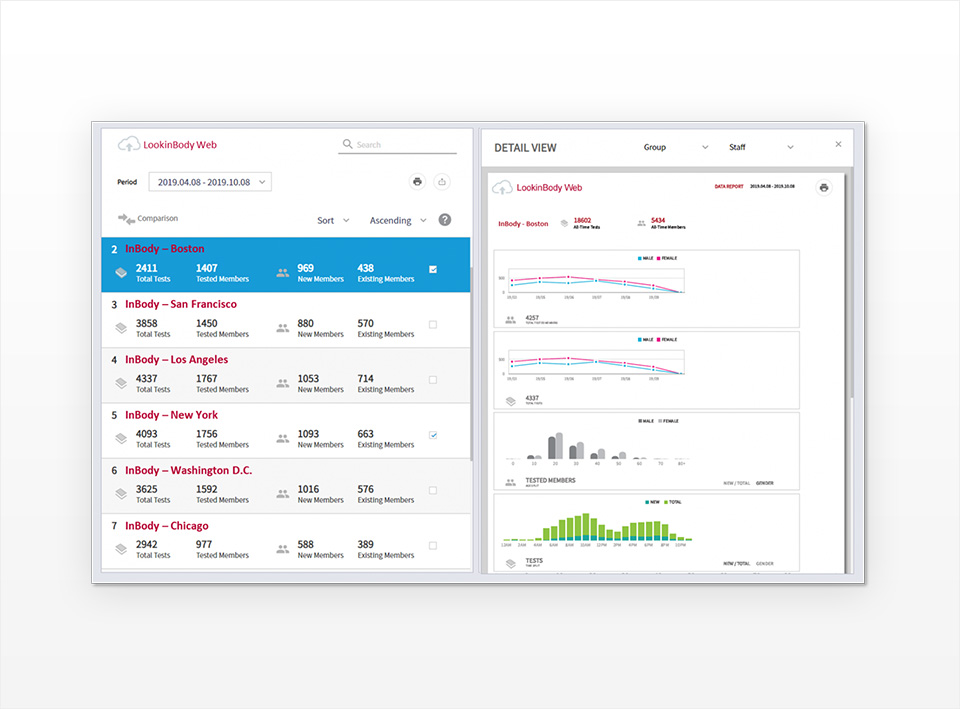The image size is (960, 709).
Task: Click the green TOTAL swatch in the Tests chart
Action: pos(666,502)
